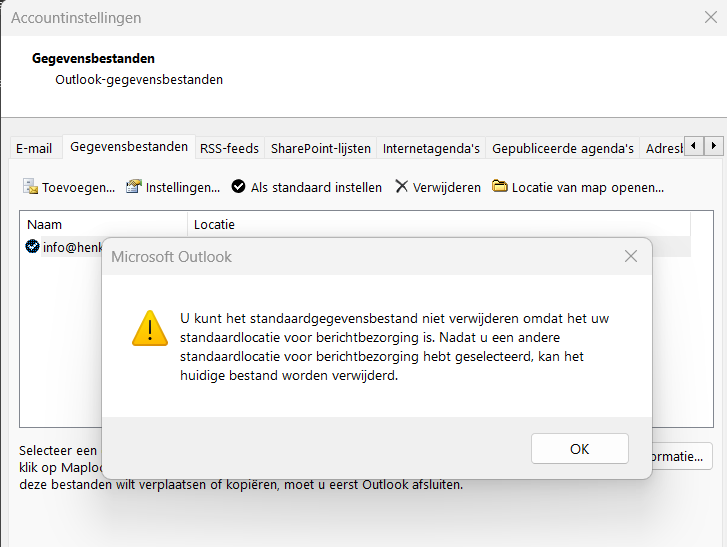727x547 pixels.
Task: Switch to the E-mail tab
Action: [34, 148]
